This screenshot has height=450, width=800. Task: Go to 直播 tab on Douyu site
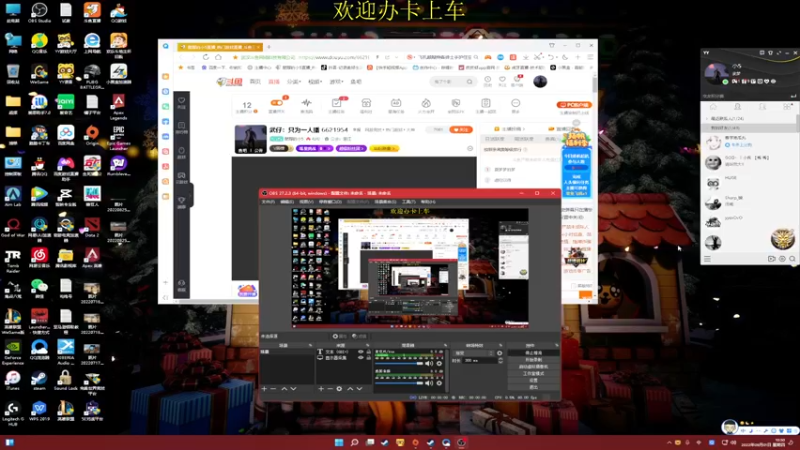pos(274,82)
